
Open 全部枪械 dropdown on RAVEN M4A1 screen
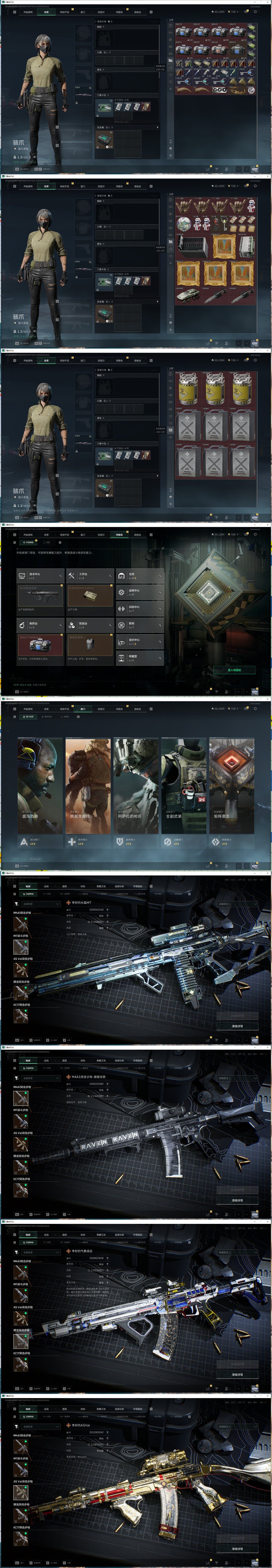pyautogui.click(x=41, y=1078)
